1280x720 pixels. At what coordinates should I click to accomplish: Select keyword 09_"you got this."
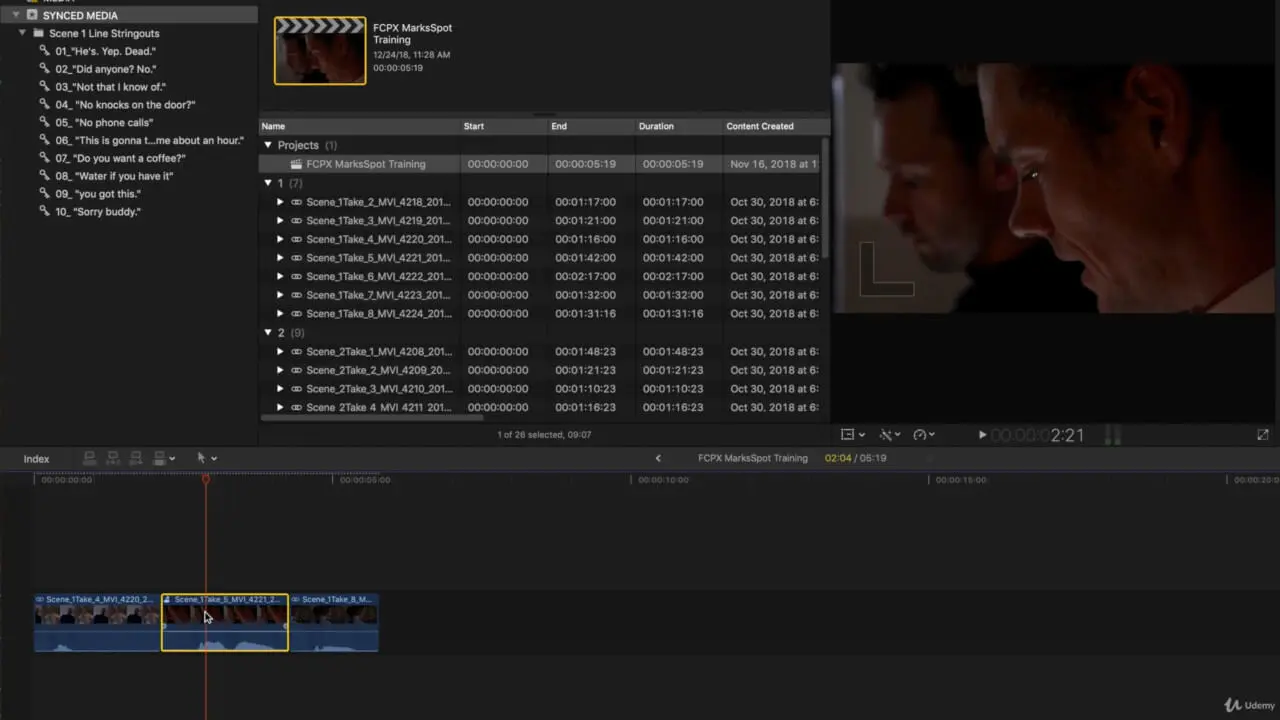click(98, 194)
